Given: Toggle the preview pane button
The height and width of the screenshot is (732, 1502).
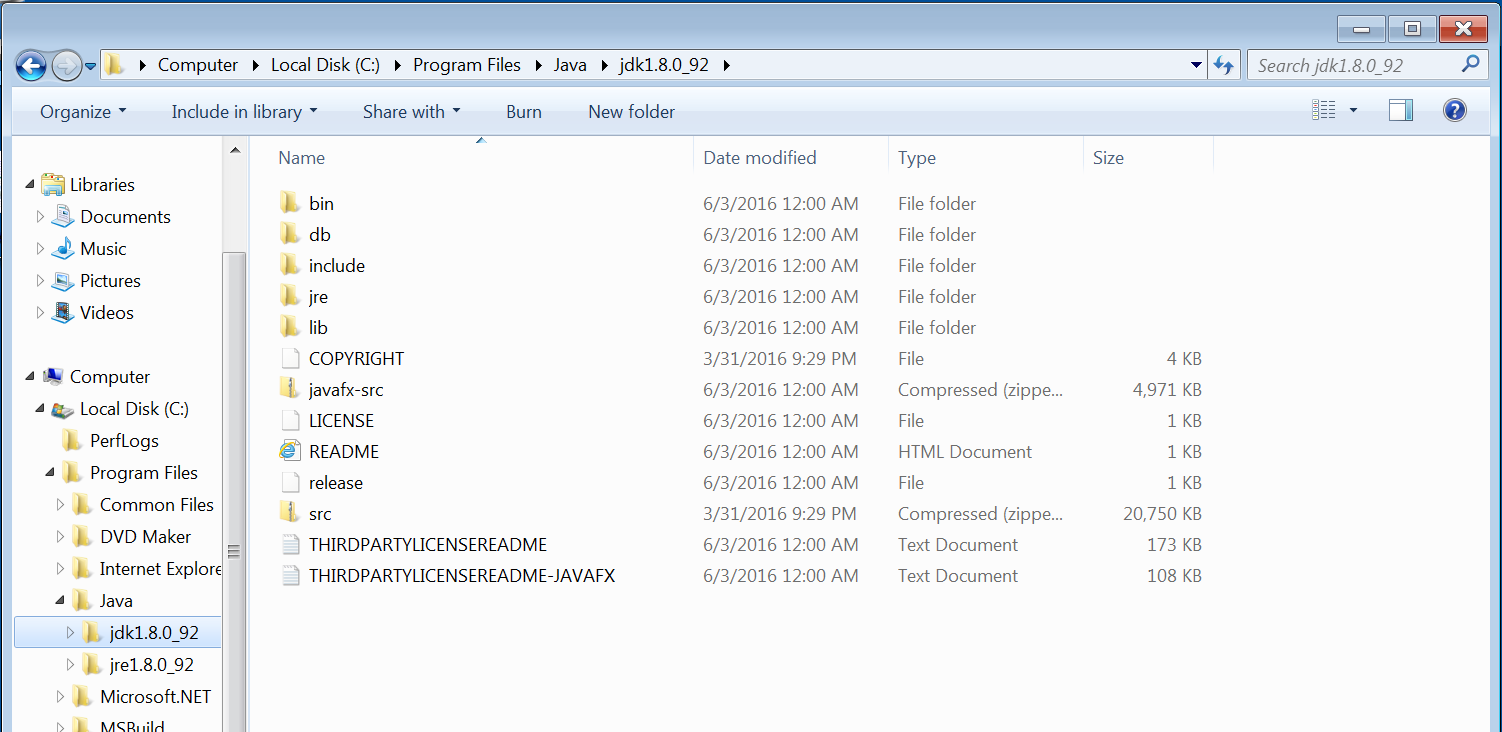Looking at the screenshot, I should [x=1401, y=111].
